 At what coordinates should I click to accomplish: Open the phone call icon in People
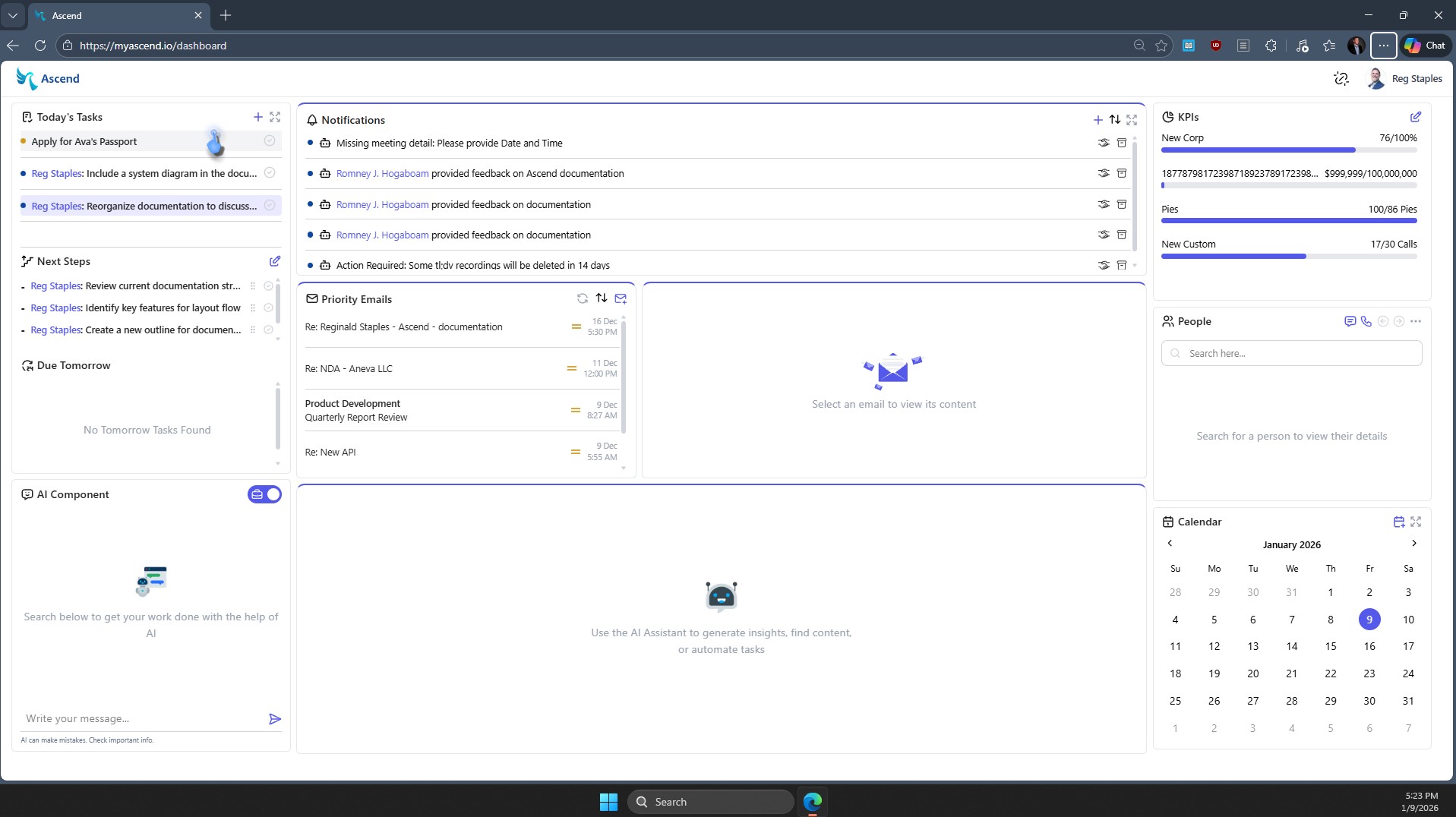(1366, 321)
